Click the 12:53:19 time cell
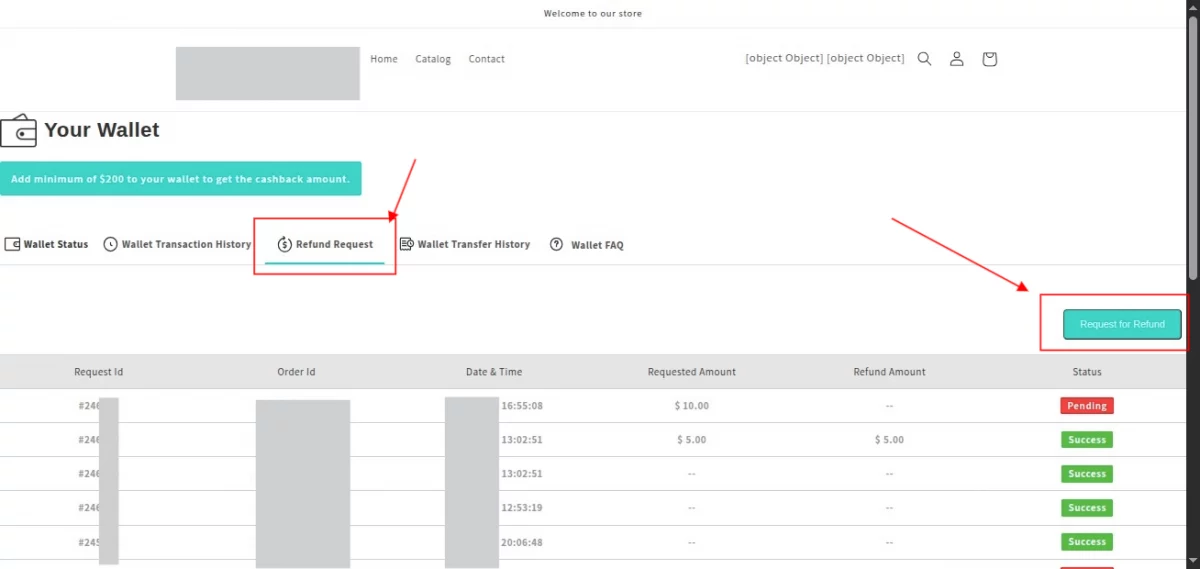Screen dimensions: 1200x569 (x=522, y=508)
